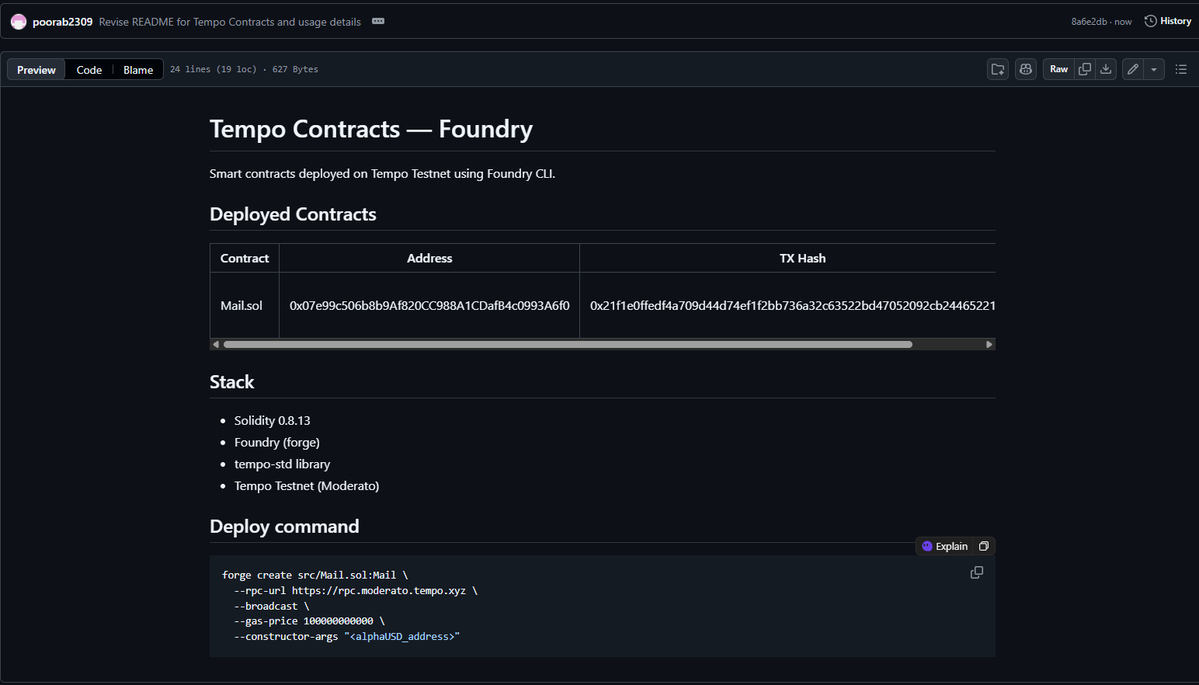
Task: Open the document outline list icon
Action: point(1181,70)
